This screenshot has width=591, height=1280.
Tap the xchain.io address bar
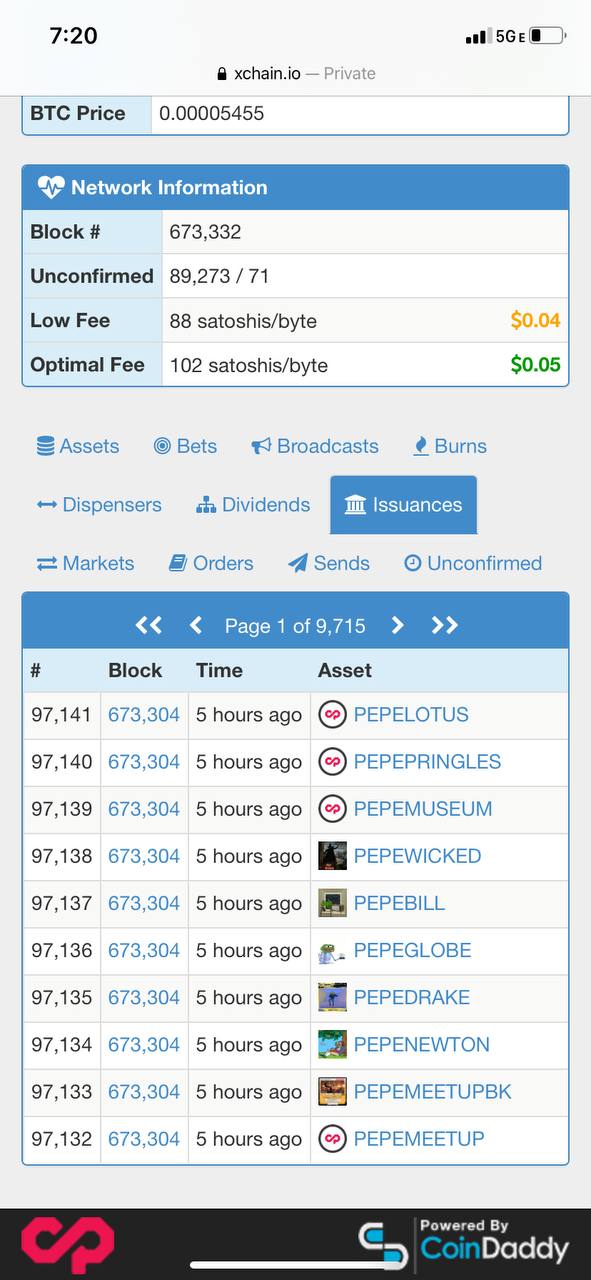pyautogui.click(x=296, y=73)
